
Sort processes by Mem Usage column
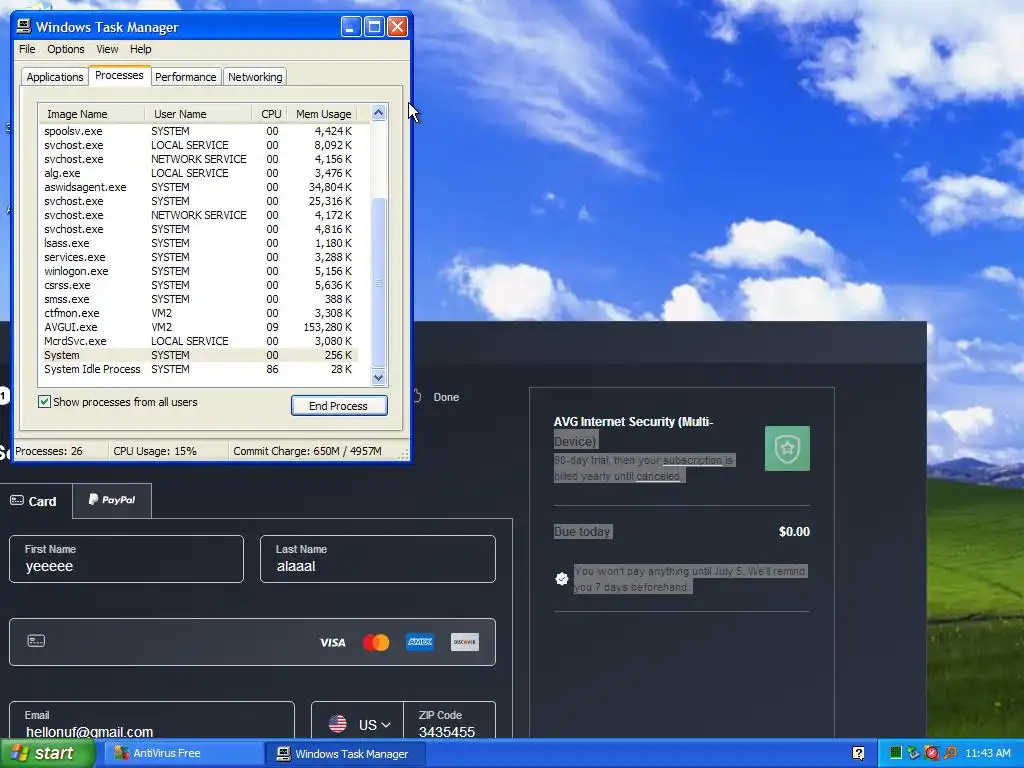(323, 114)
